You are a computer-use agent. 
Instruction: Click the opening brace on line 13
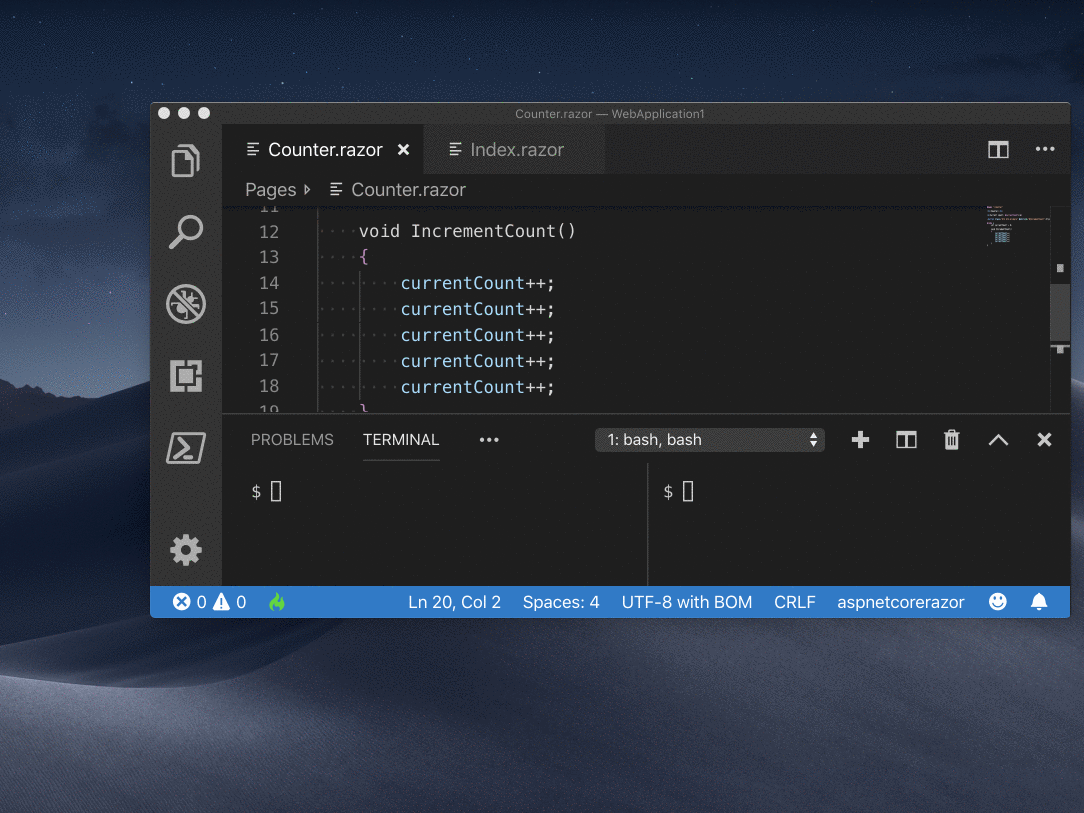coord(364,257)
